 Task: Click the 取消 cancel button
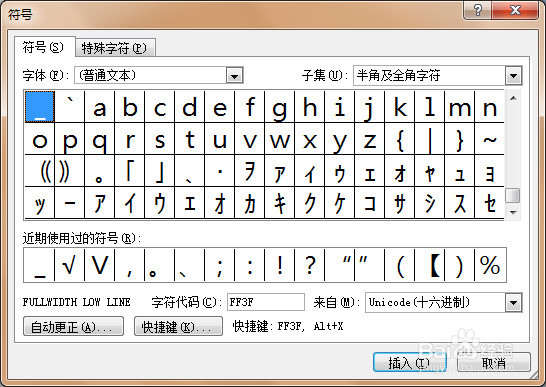(494, 363)
